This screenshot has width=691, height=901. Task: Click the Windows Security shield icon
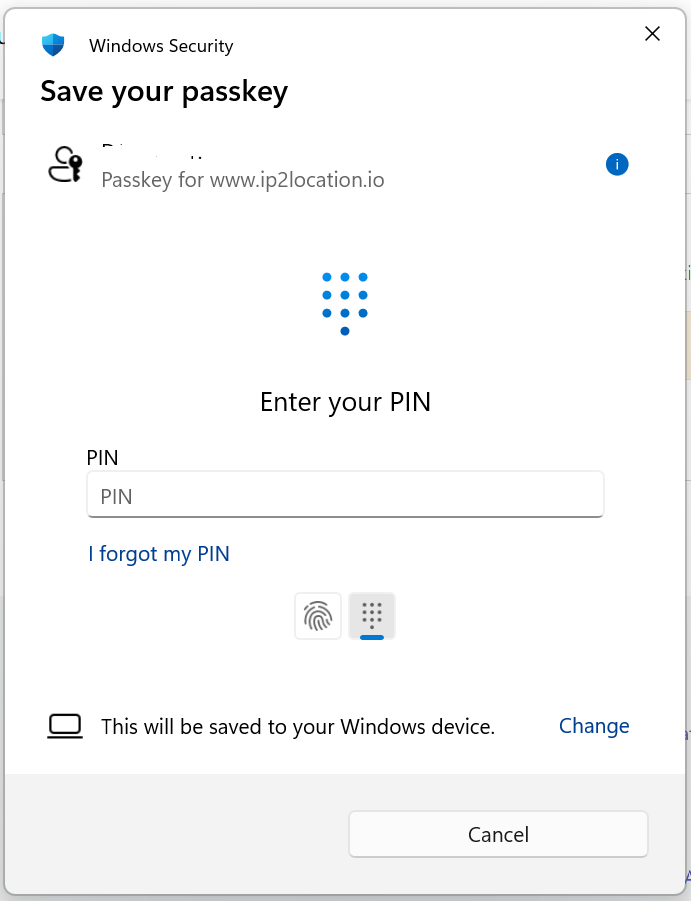52,45
